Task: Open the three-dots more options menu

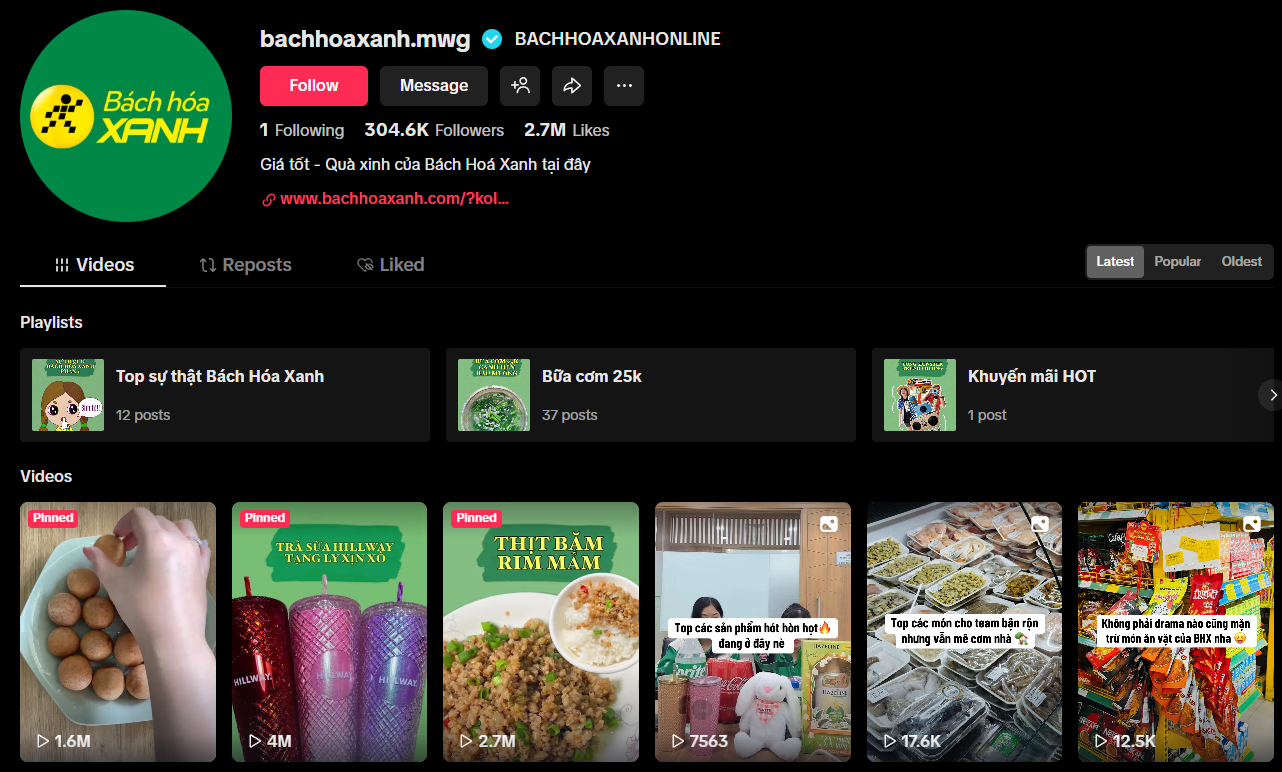Action: [624, 86]
